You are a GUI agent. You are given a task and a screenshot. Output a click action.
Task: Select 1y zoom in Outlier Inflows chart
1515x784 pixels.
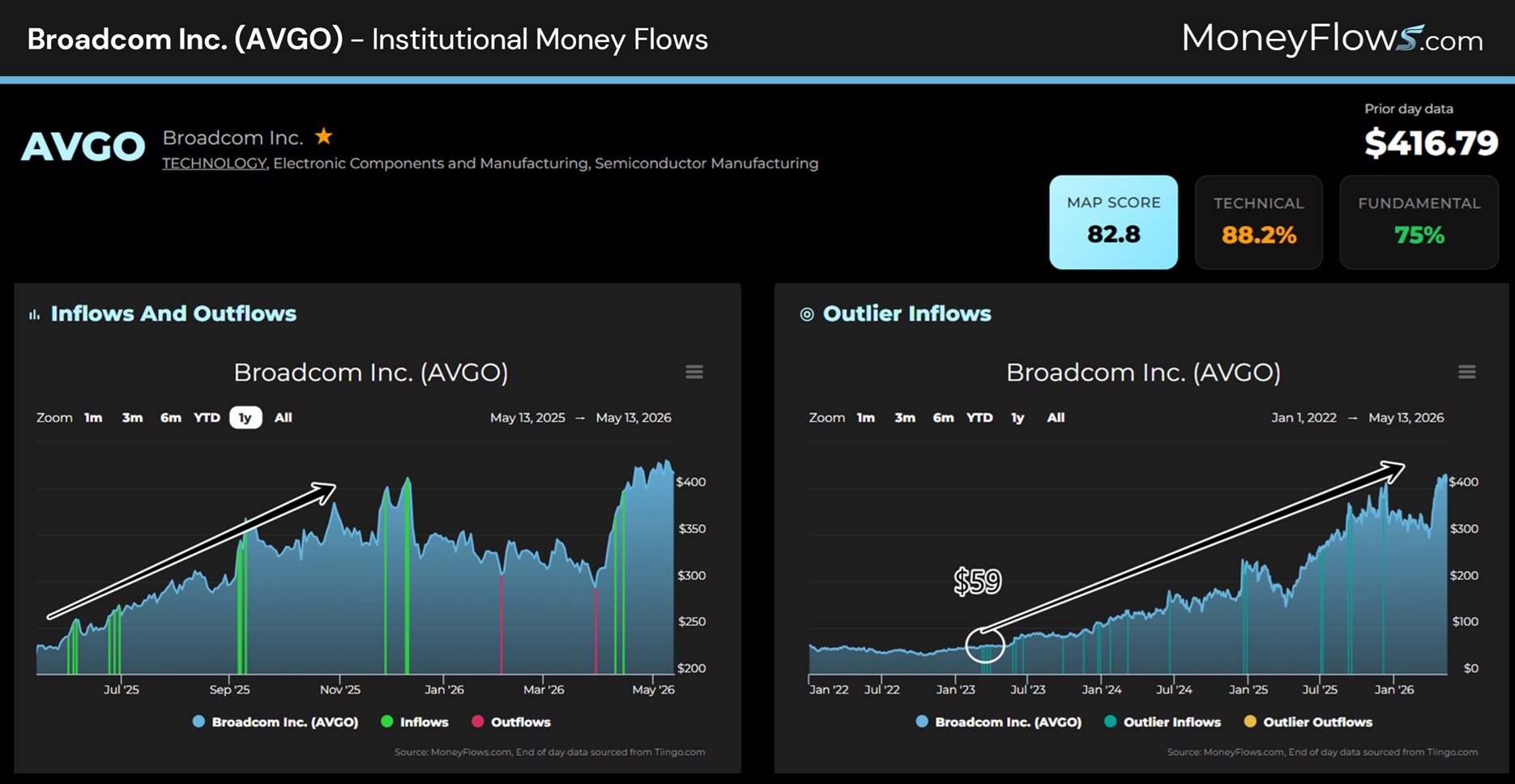pos(1018,418)
